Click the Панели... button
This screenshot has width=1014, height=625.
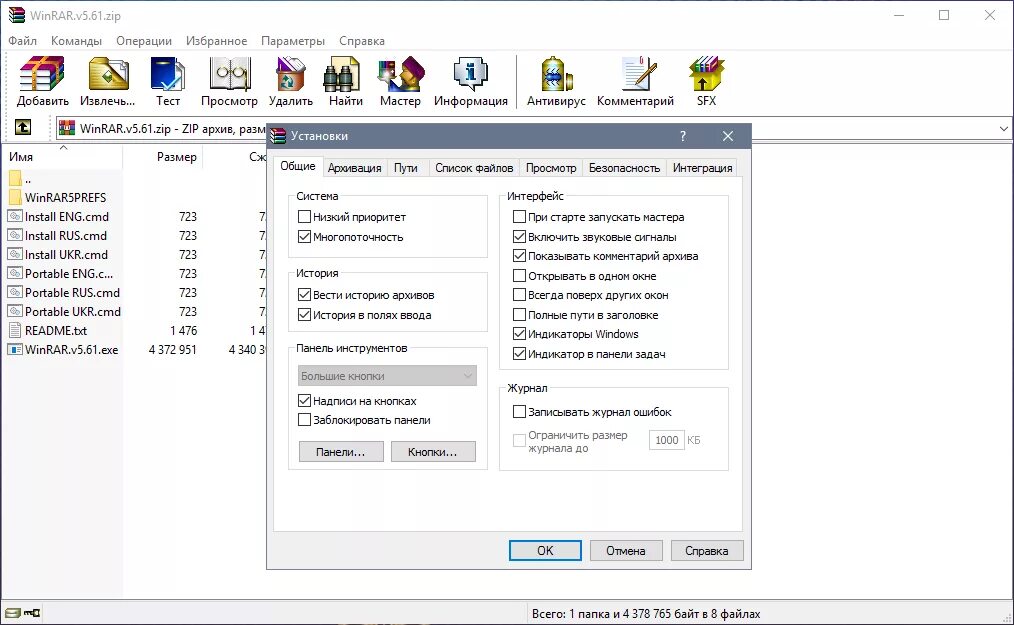[341, 452]
